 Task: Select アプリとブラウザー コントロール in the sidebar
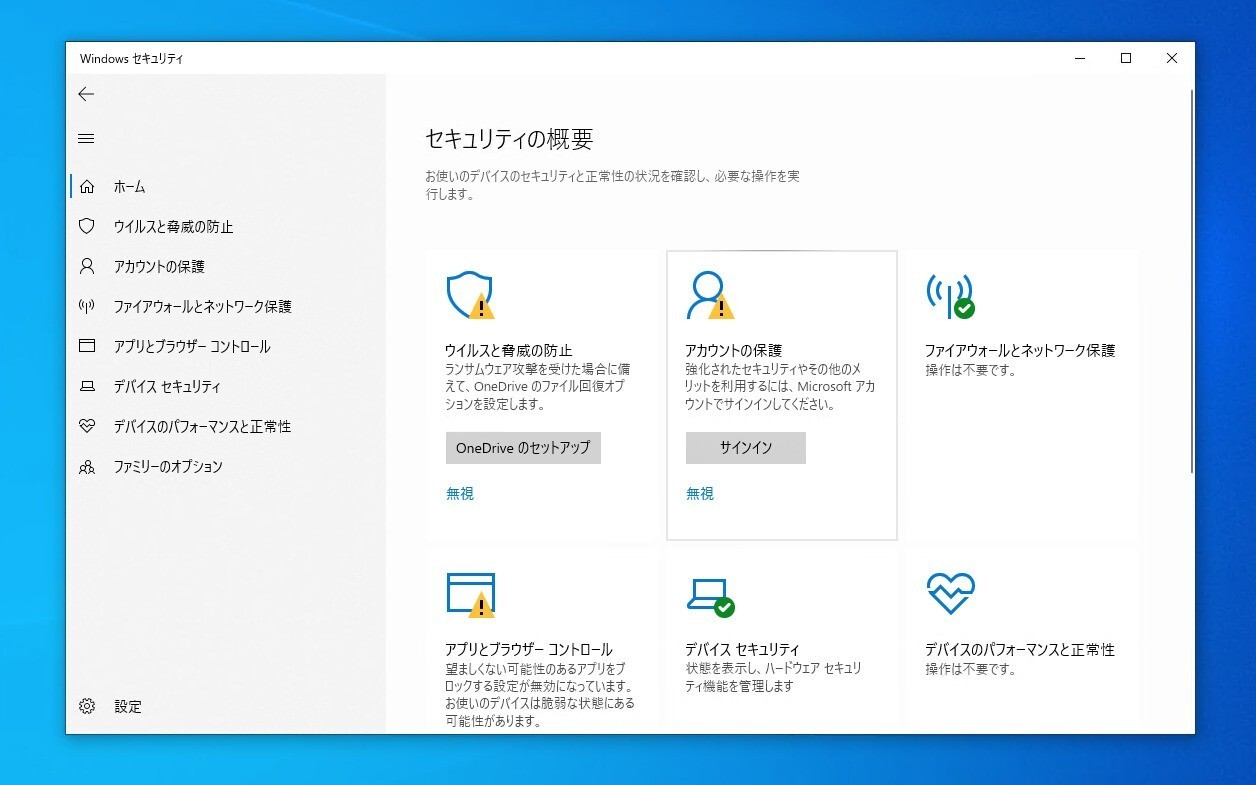click(x=192, y=347)
